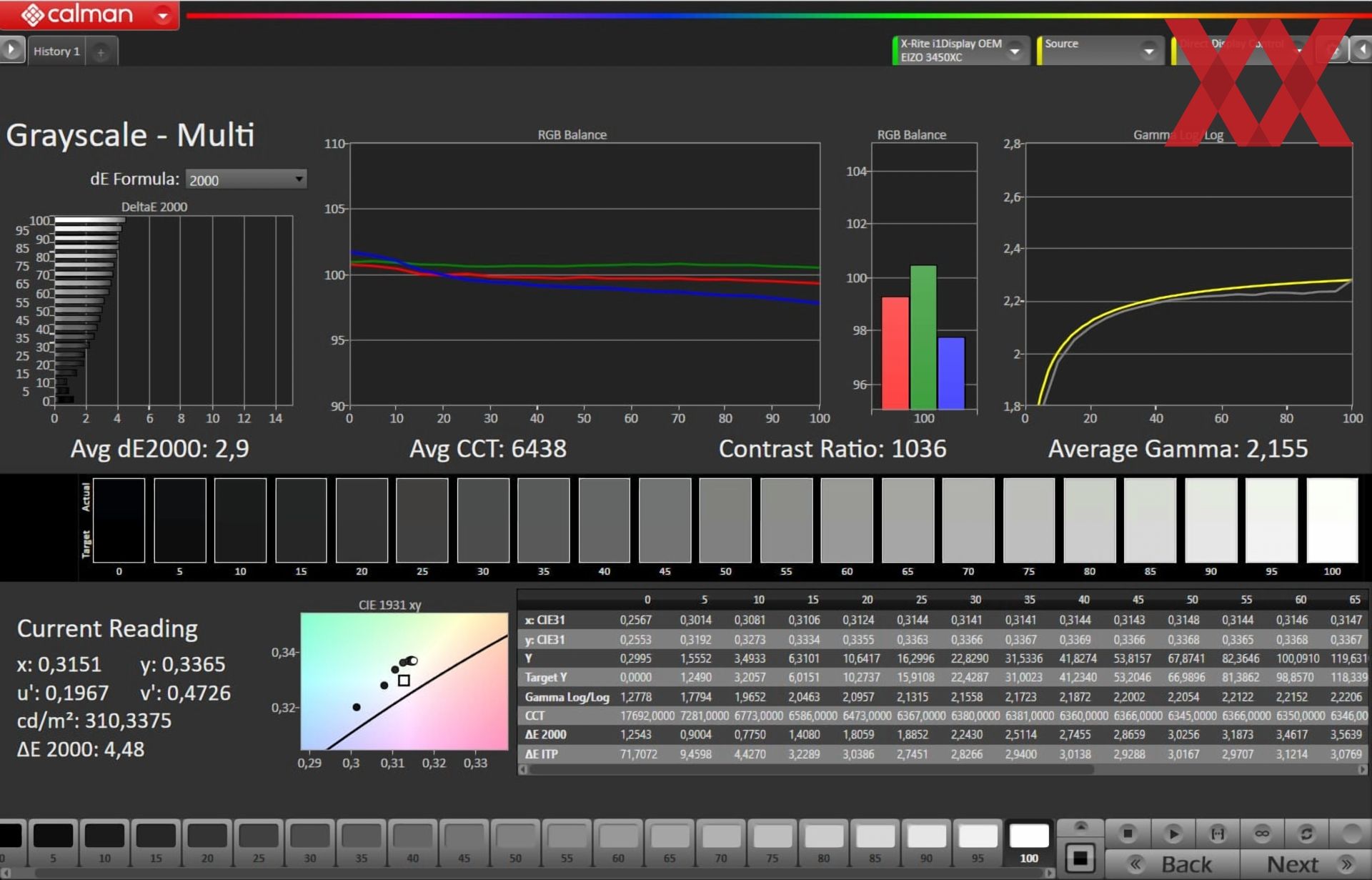Click the data table scroll left arrow
The image size is (1372, 880).
[x=523, y=770]
